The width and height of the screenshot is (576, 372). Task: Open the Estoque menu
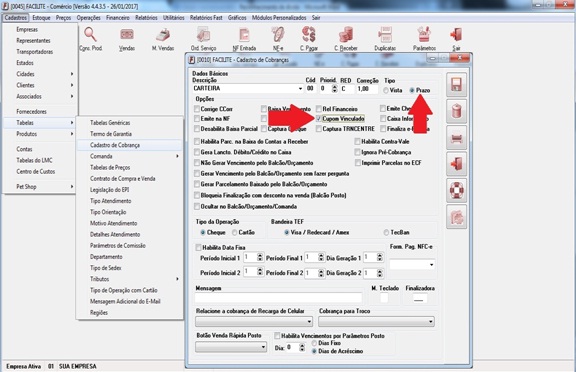(41, 18)
